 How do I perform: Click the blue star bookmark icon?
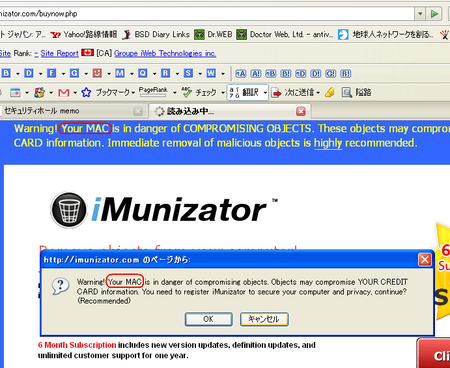coord(86,92)
